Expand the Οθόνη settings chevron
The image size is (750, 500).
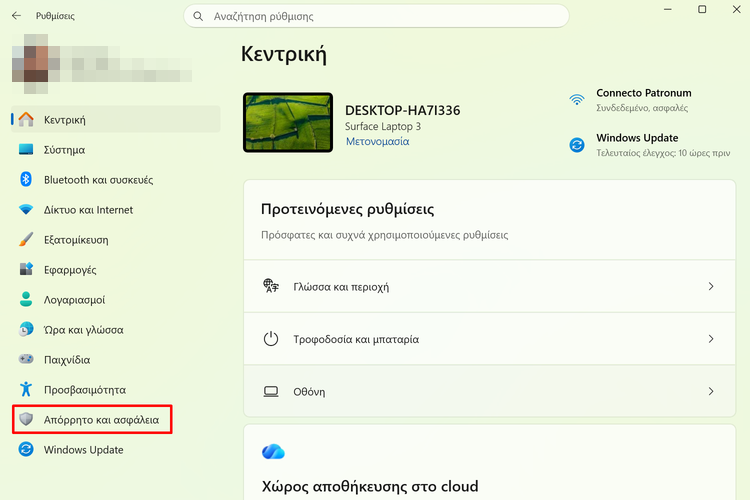[711, 391]
